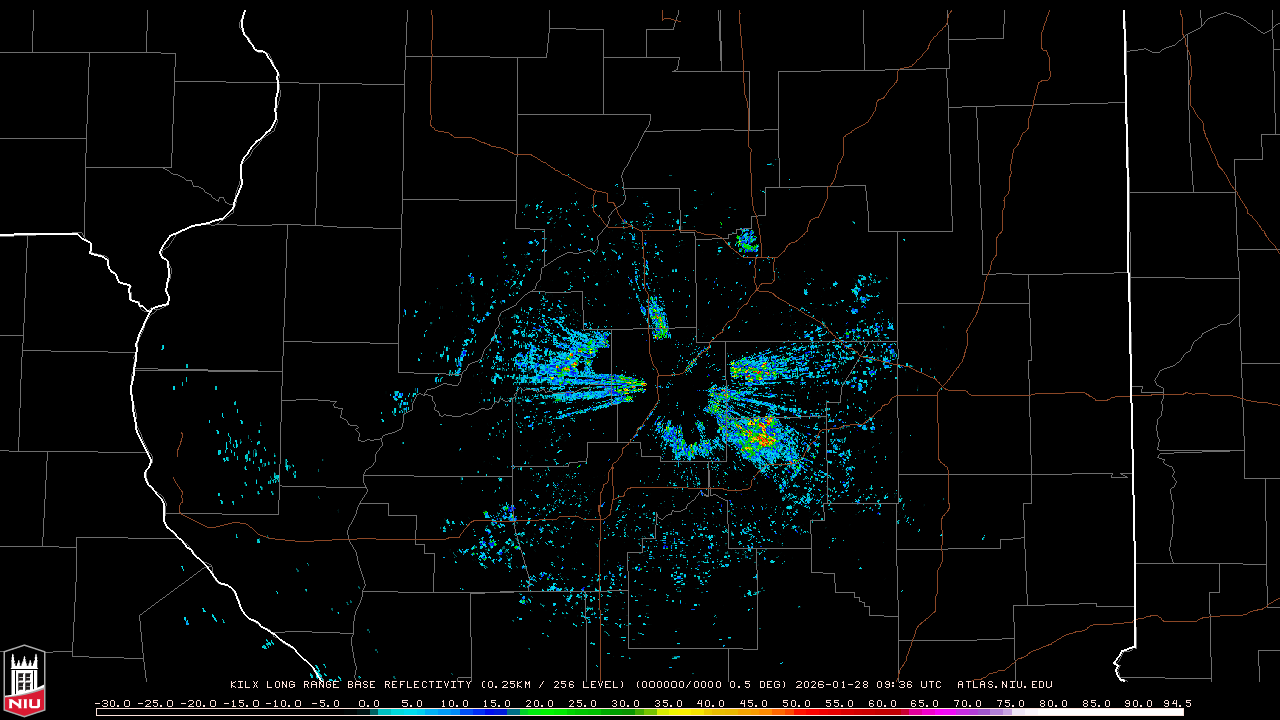Click the 'ATLAS.NIU.EDU' text
The height and width of the screenshot is (720, 1280).
[x=1004, y=685]
